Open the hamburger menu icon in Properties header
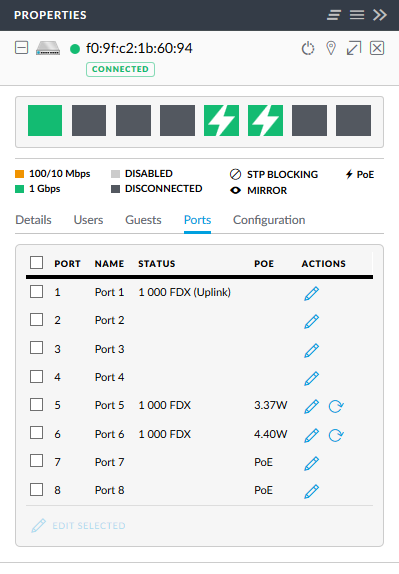The image size is (399, 574). [357, 15]
